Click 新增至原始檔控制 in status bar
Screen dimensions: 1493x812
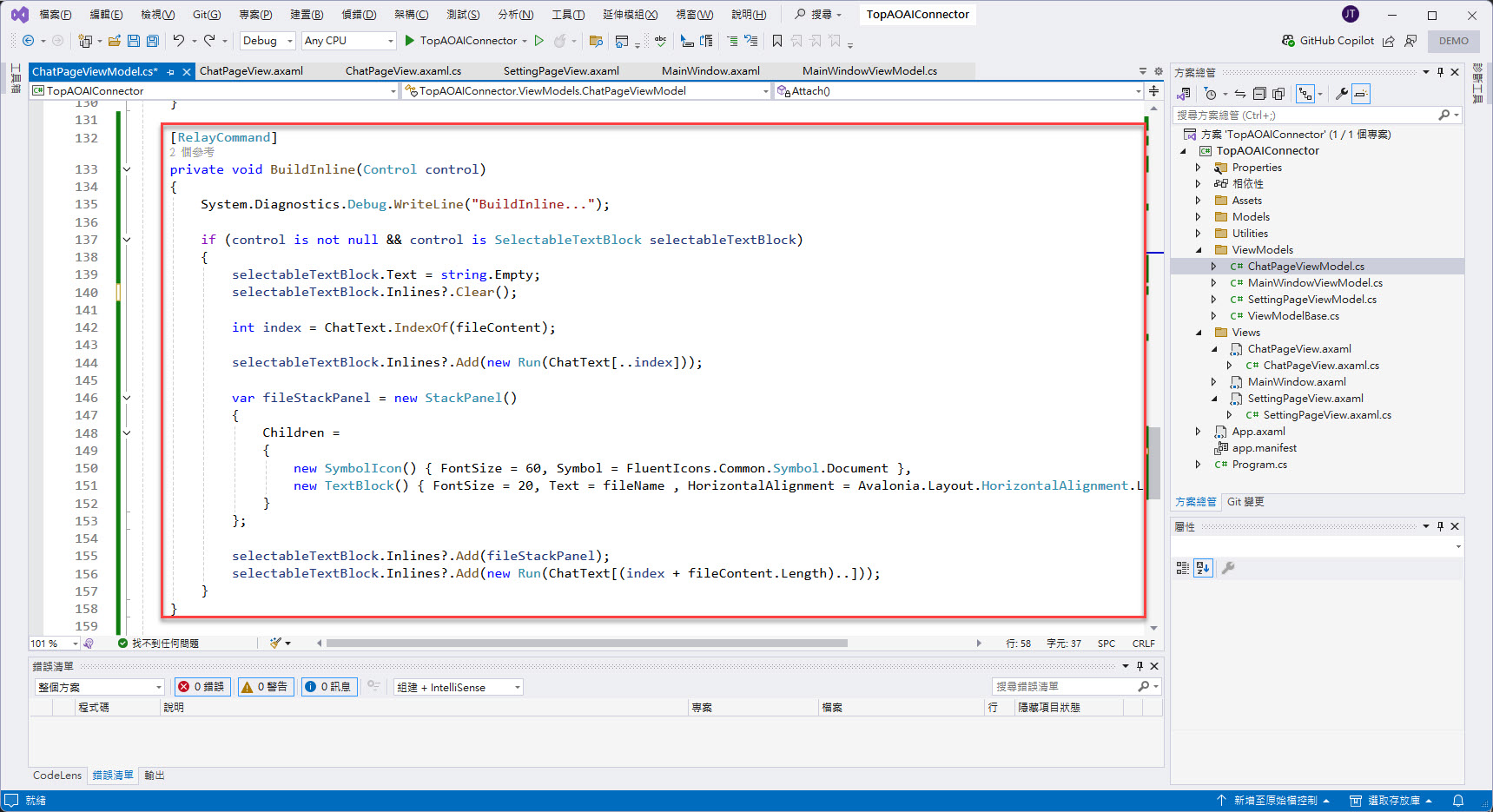click(x=1273, y=801)
